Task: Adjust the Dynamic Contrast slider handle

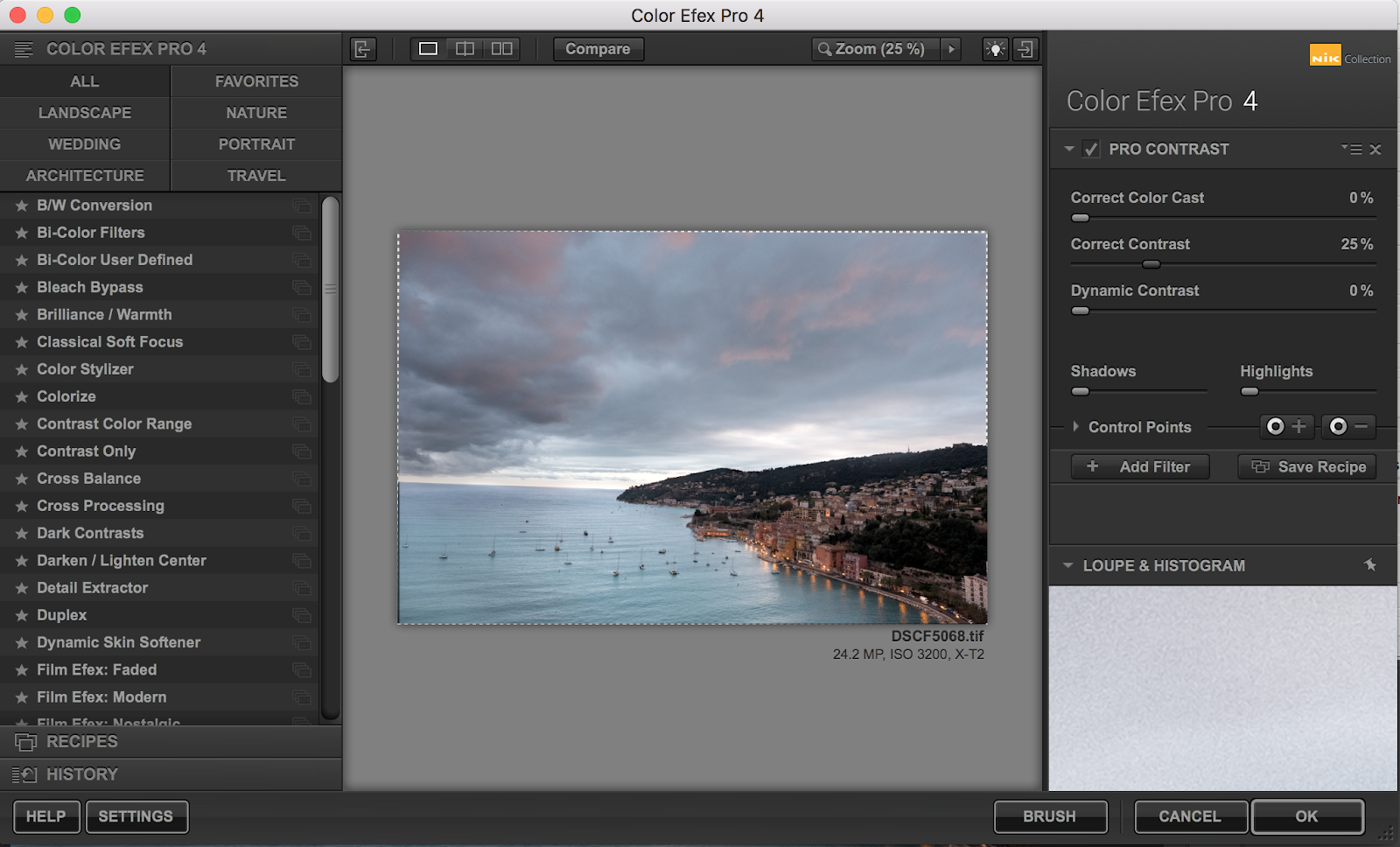Action: tap(1081, 311)
